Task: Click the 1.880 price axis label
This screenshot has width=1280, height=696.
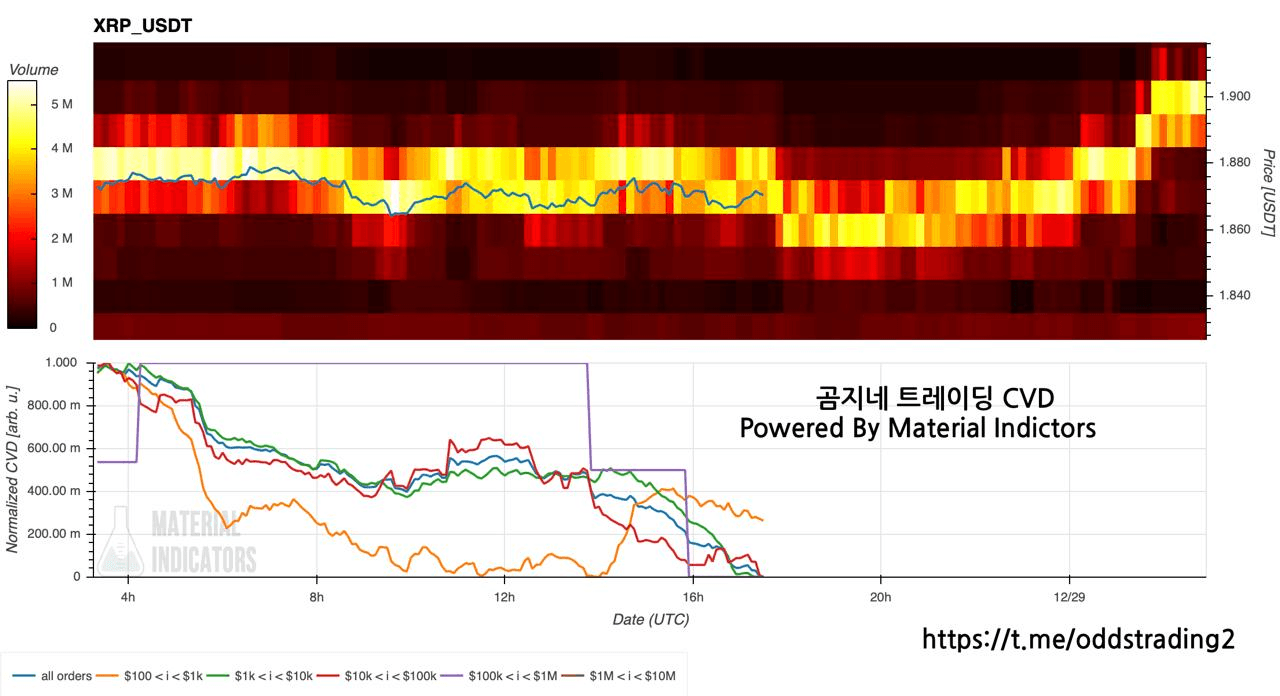Action: (x=1233, y=162)
